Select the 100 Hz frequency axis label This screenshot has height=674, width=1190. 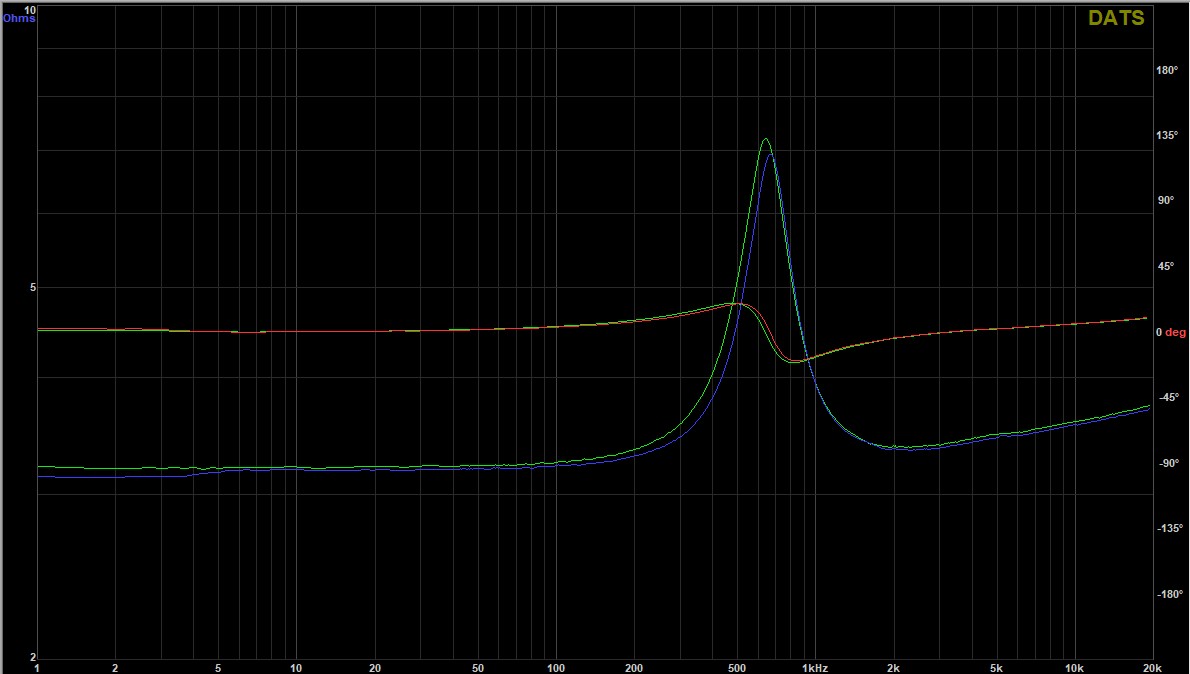pyautogui.click(x=556, y=667)
